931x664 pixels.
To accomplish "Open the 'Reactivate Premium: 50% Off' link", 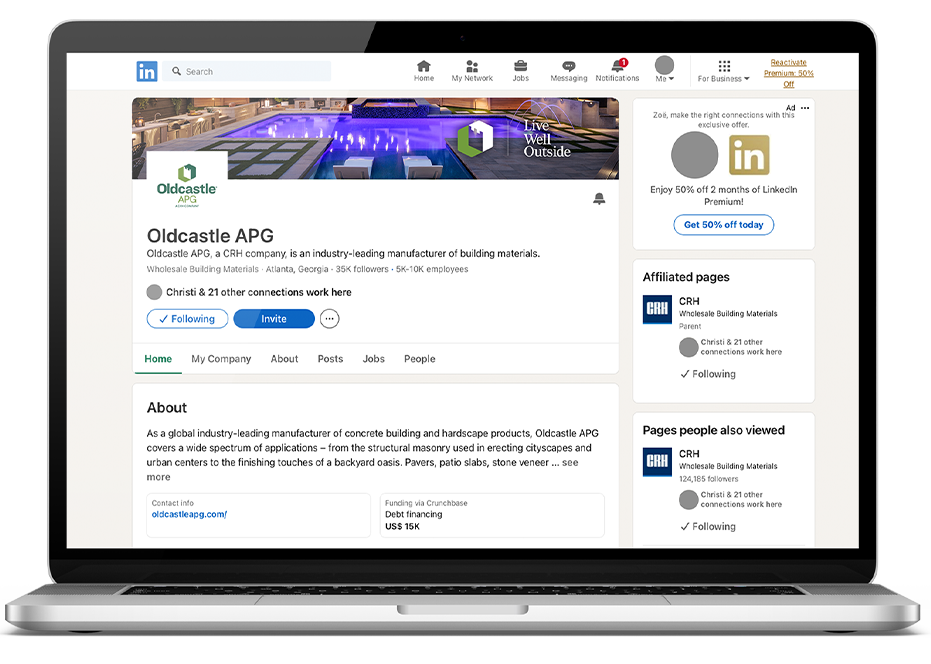I will pyautogui.click(x=788, y=73).
